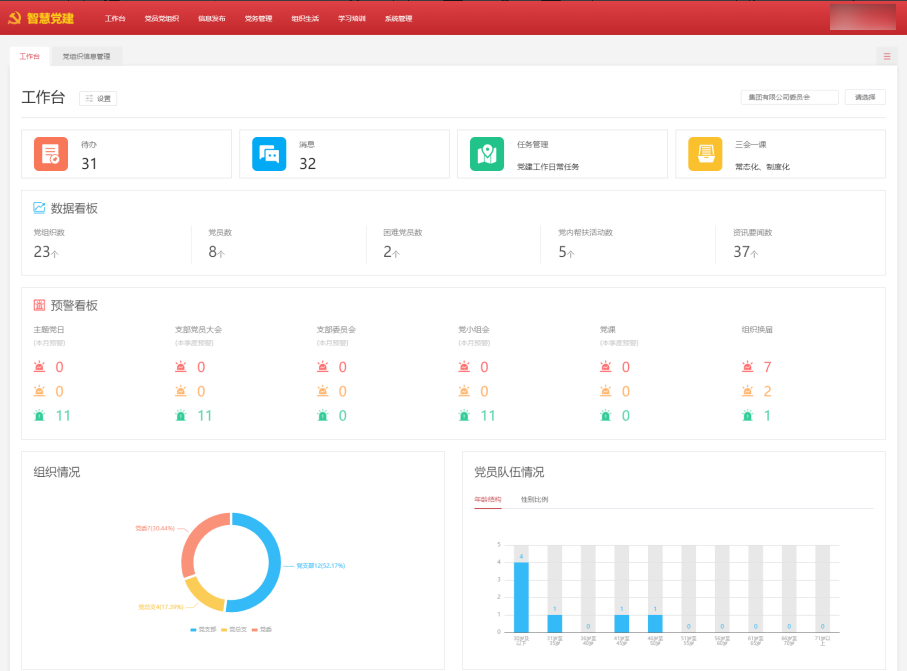Switch to 党组织信息管理 tab
Image resolution: width=907 pixels, height=671 pixels.
click(86, 56)
